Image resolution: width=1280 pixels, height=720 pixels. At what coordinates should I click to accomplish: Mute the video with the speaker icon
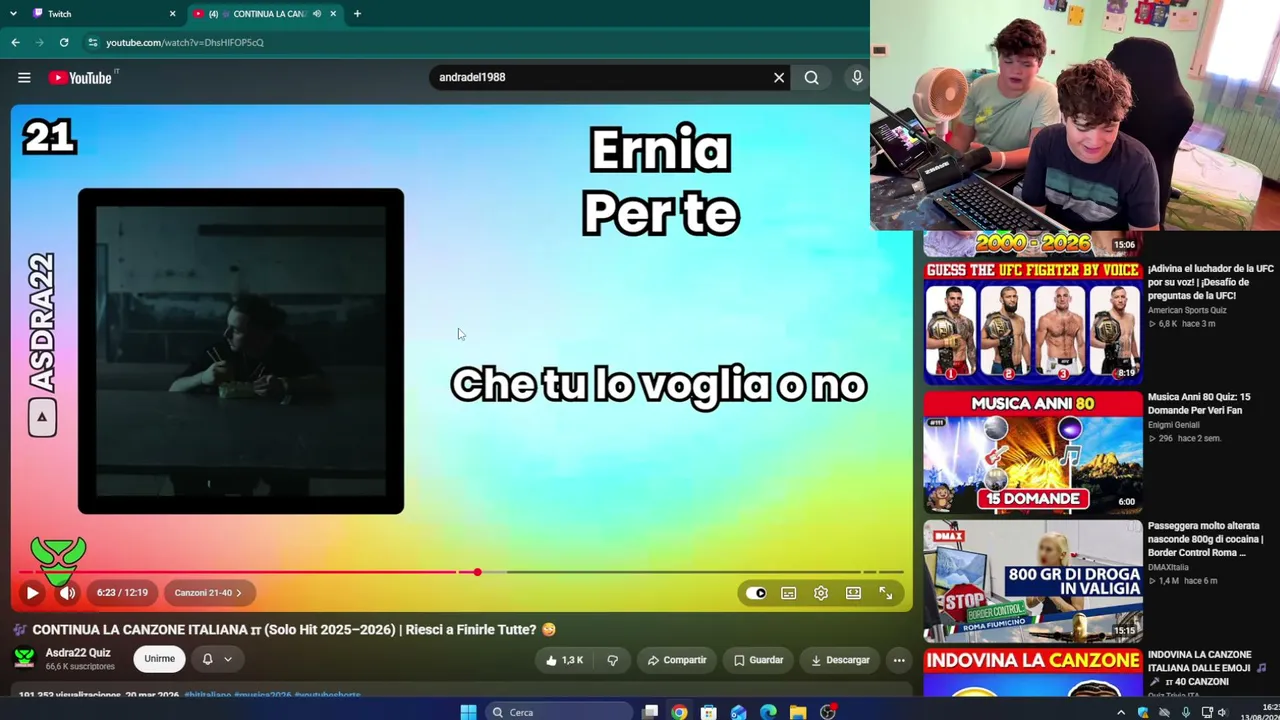click(x=67, y=593)
